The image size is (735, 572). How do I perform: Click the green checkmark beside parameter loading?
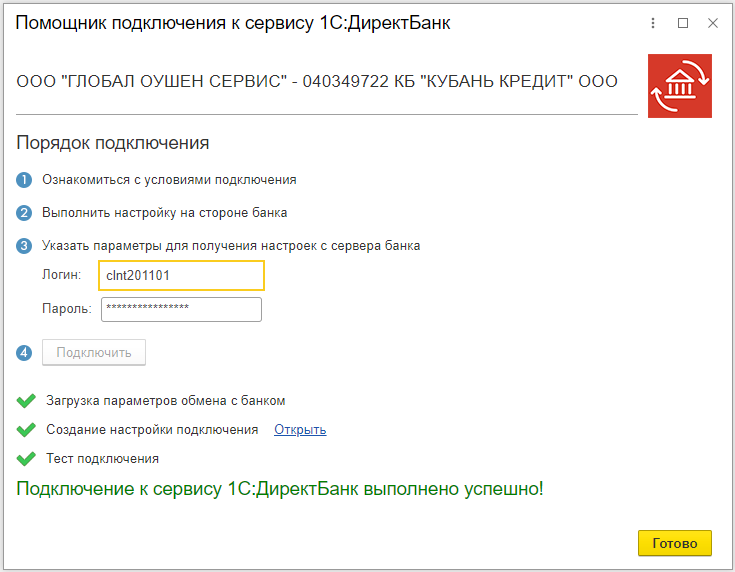26,401
